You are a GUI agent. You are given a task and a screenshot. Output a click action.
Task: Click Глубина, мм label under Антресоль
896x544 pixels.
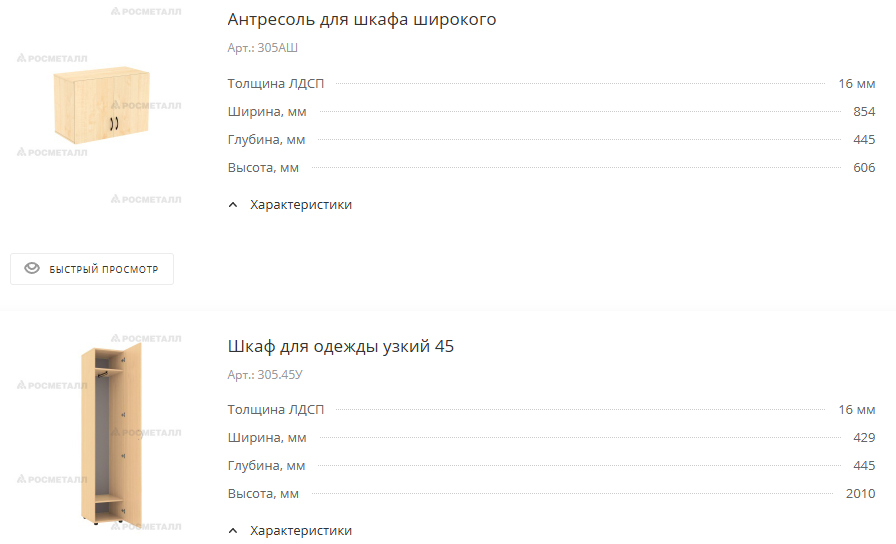pyautogui.click(x=266, y=139)
